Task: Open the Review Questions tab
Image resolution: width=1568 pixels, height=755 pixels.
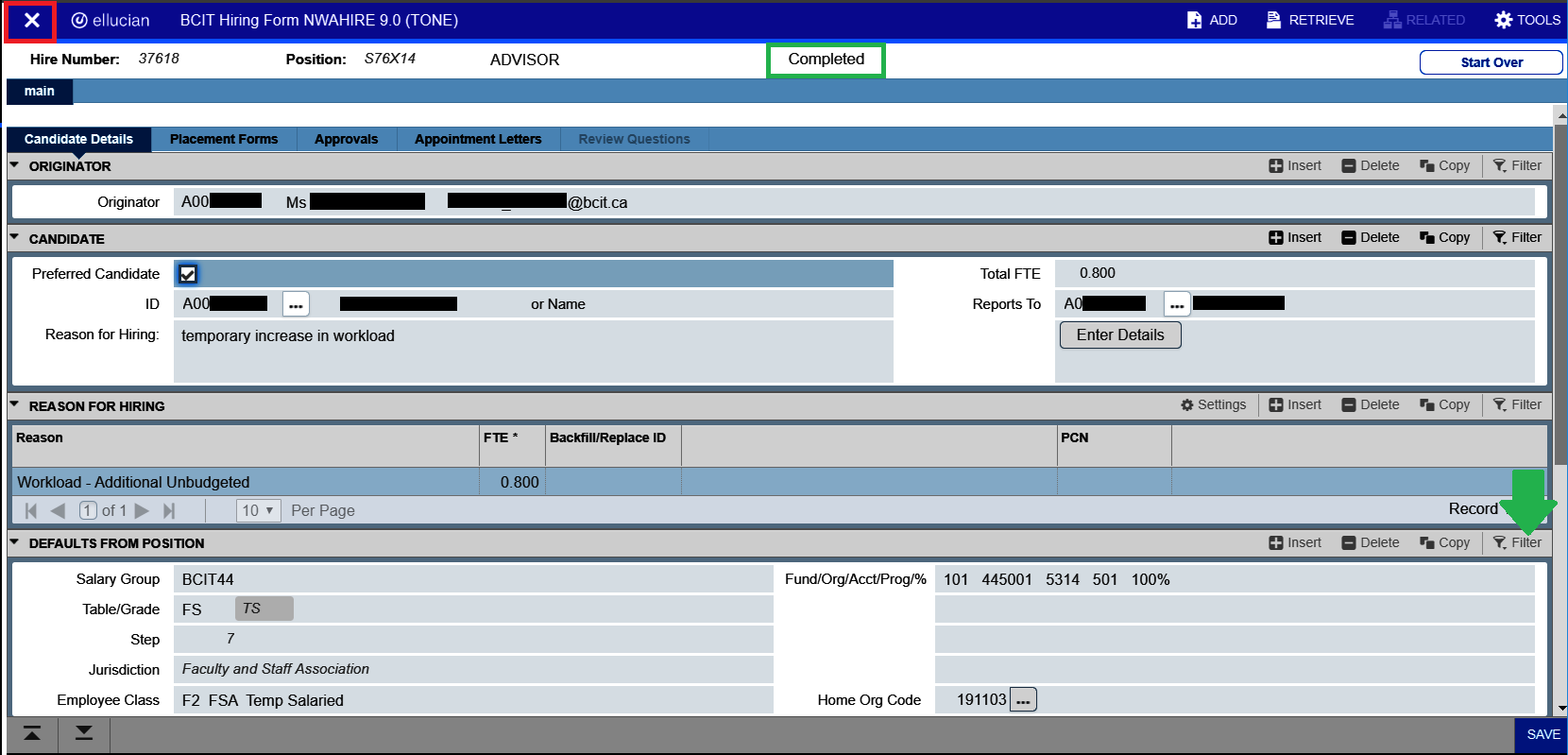Action: (634, 139)
